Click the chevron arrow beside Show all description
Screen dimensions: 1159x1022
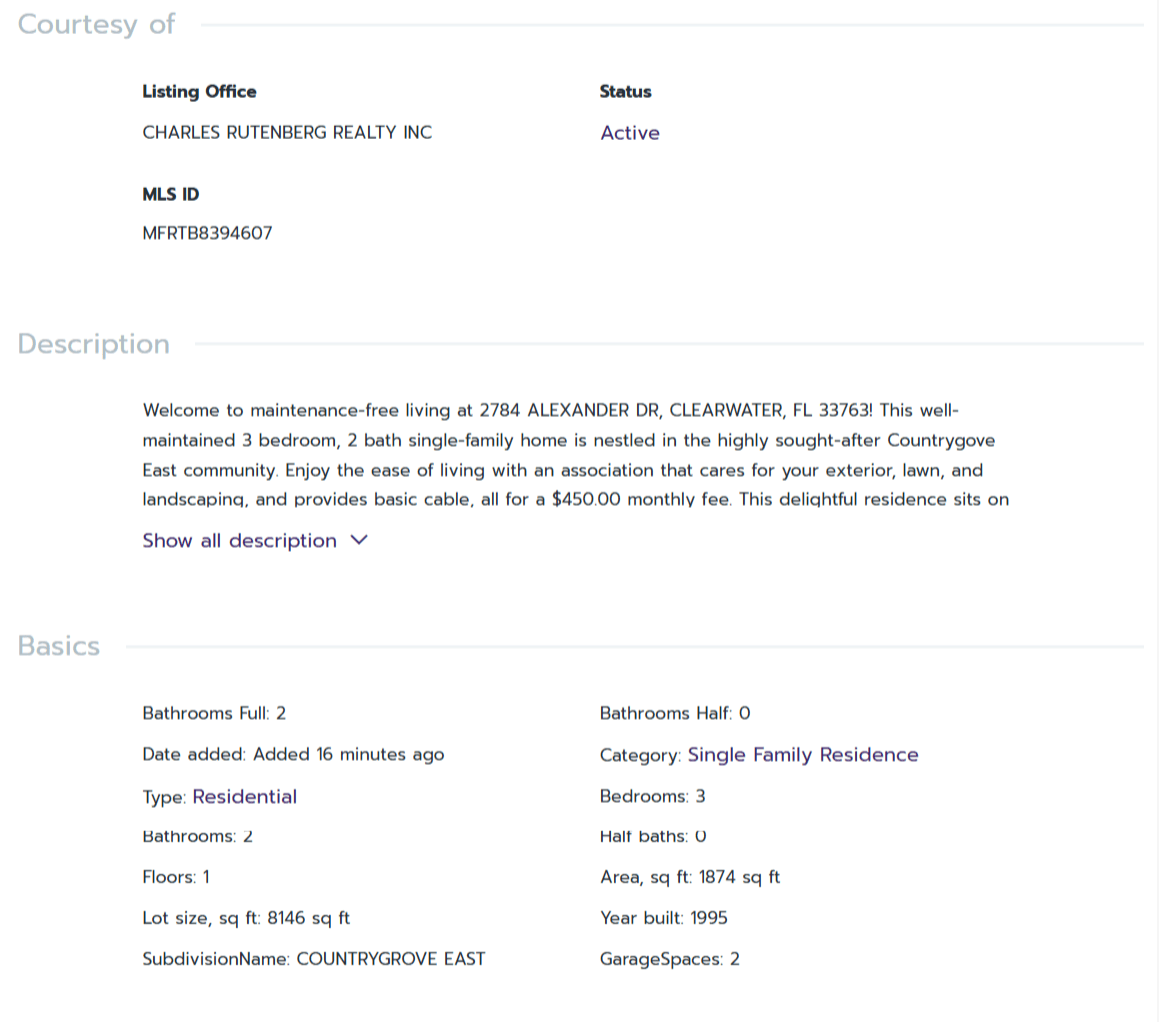360,541
